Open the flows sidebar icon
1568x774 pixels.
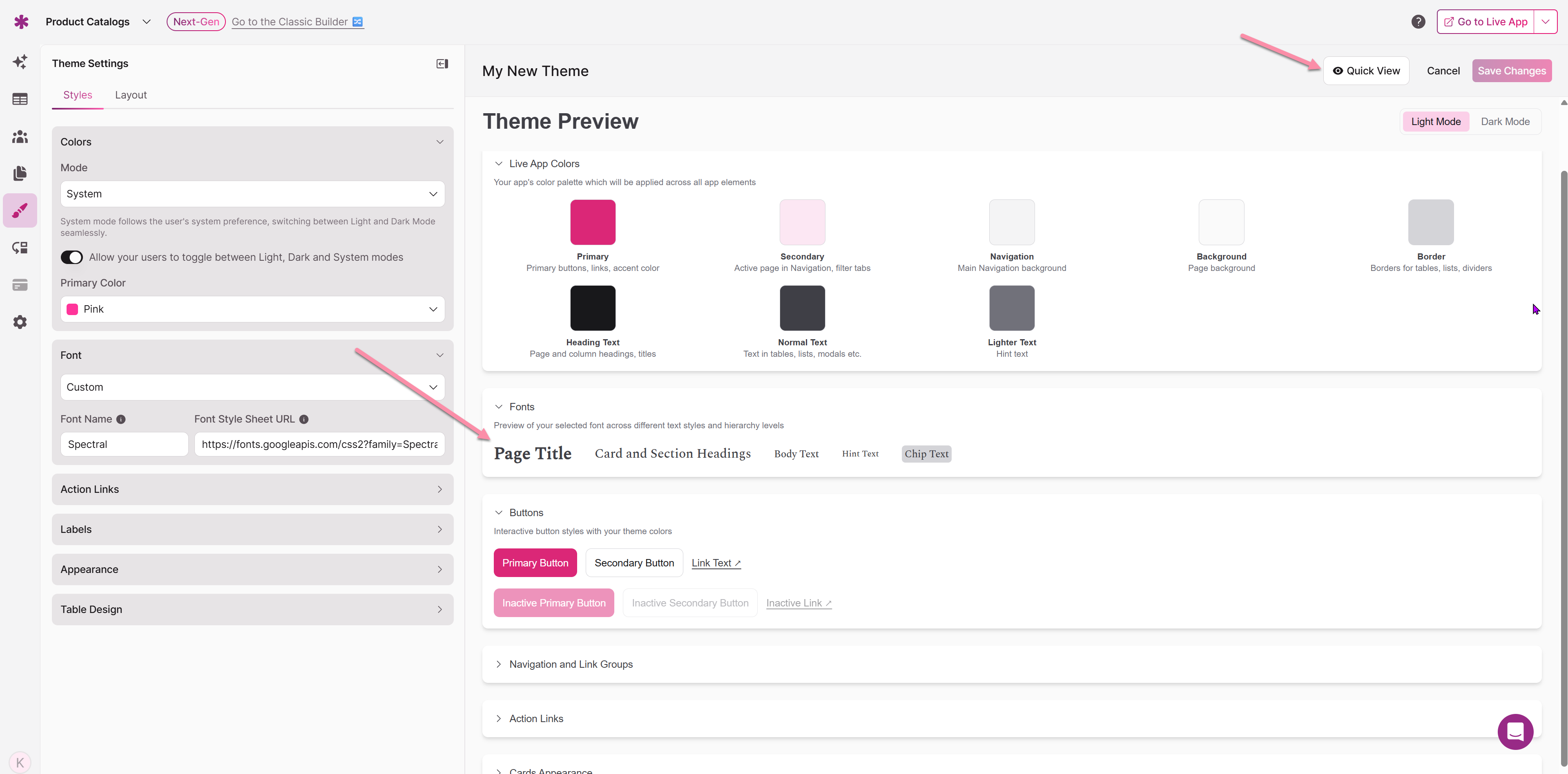tap(20, 247)
